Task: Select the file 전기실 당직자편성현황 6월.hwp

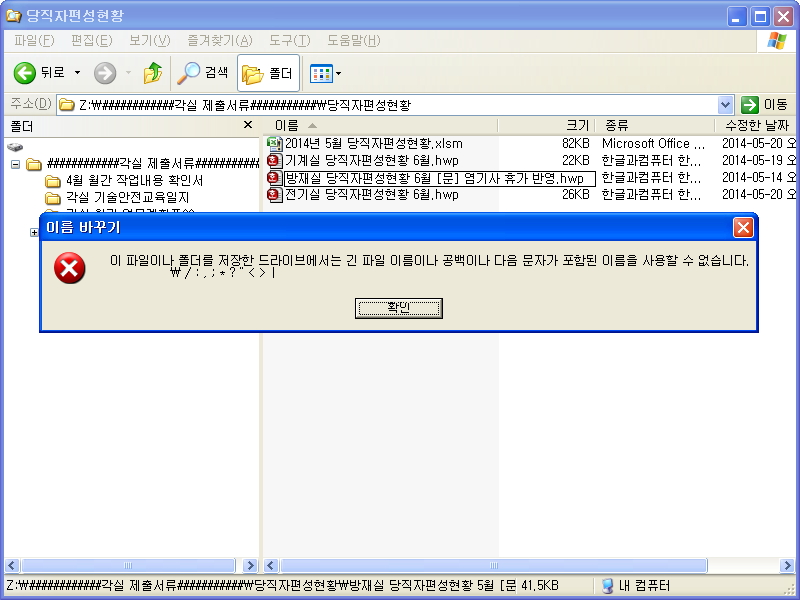Action: pyautogui.click(x=371, y=195)
